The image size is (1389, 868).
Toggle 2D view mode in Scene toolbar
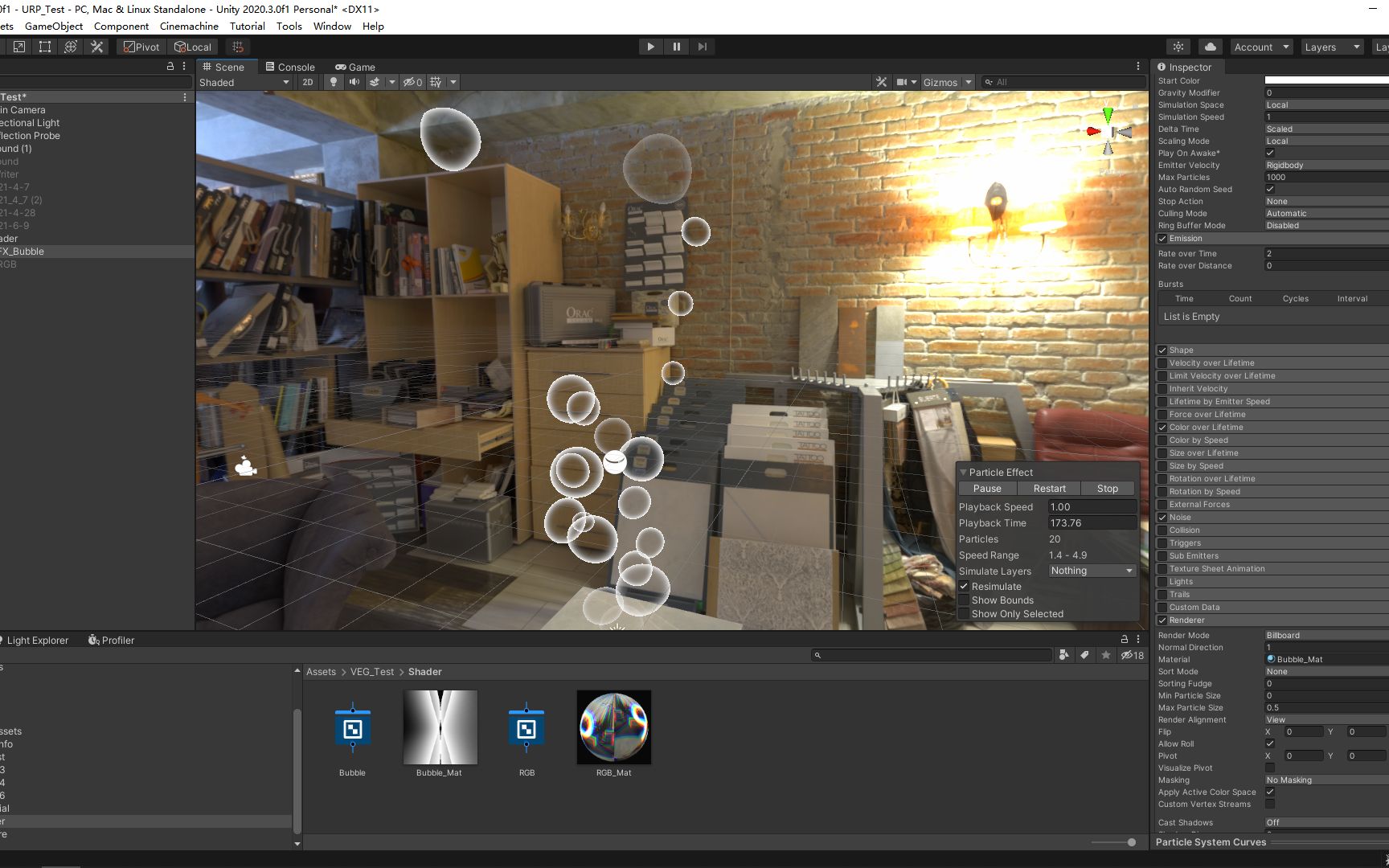(x=307, y=82)
